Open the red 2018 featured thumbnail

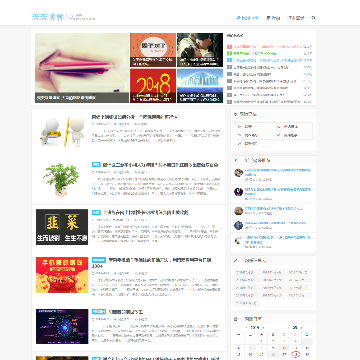(153, 86)
